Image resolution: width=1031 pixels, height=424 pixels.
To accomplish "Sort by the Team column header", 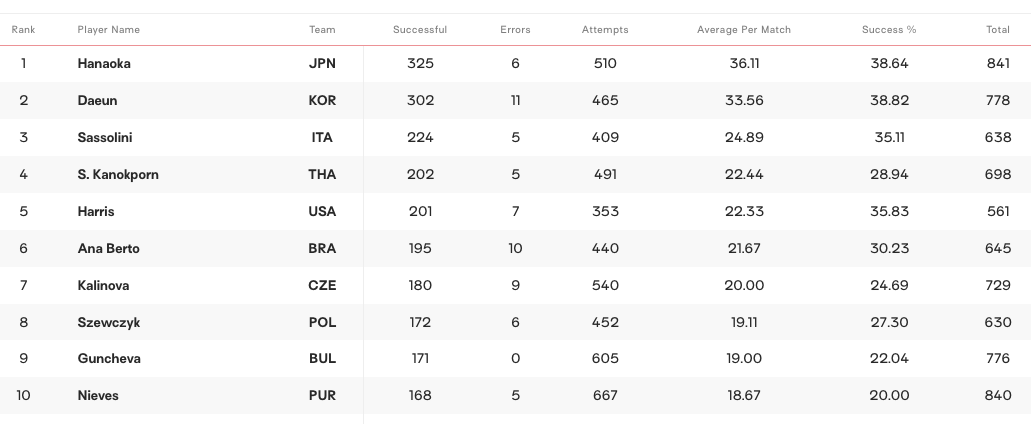I will (322, 30).
